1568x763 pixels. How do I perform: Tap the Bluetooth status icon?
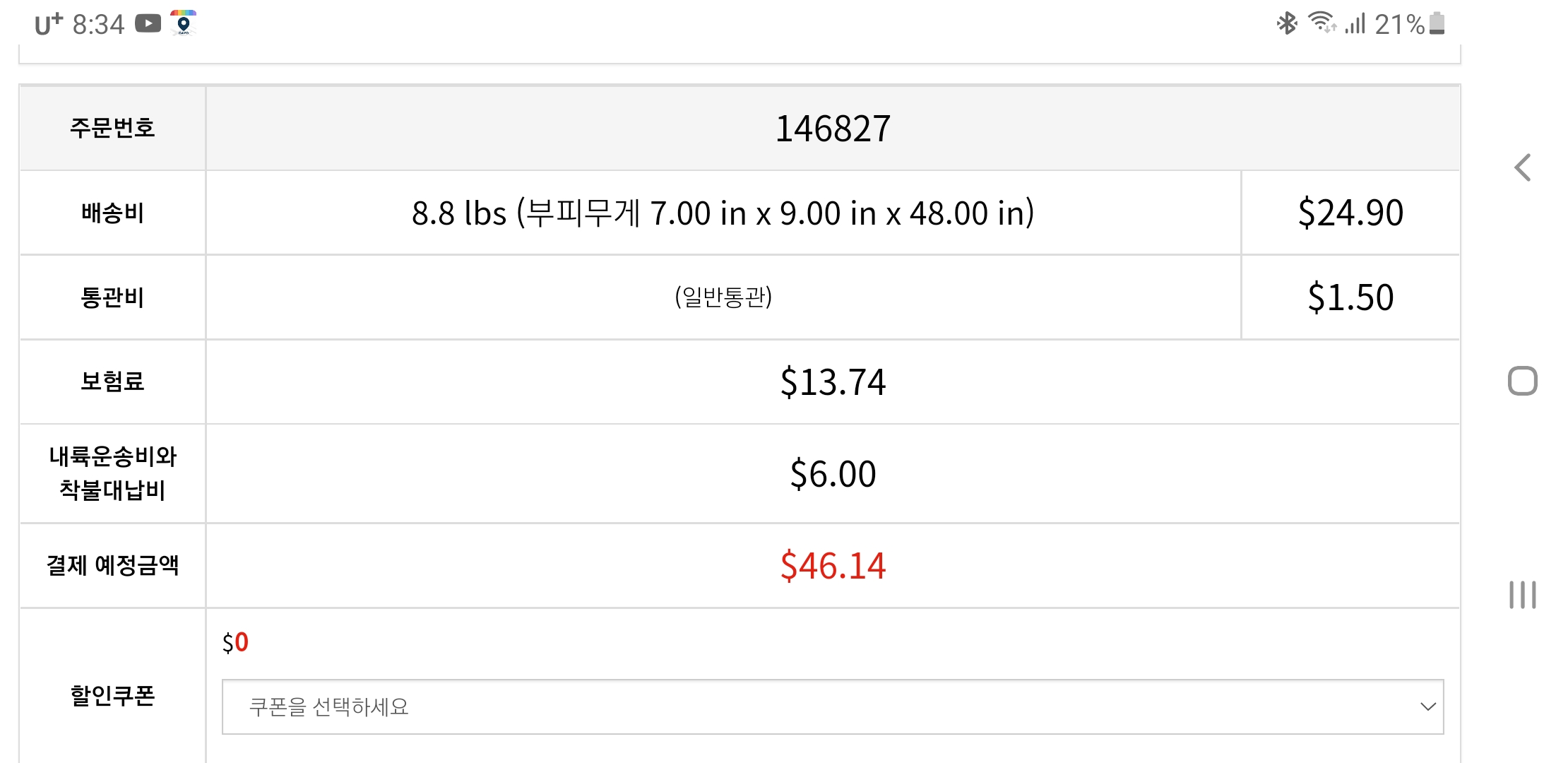tap(1286, 24)
